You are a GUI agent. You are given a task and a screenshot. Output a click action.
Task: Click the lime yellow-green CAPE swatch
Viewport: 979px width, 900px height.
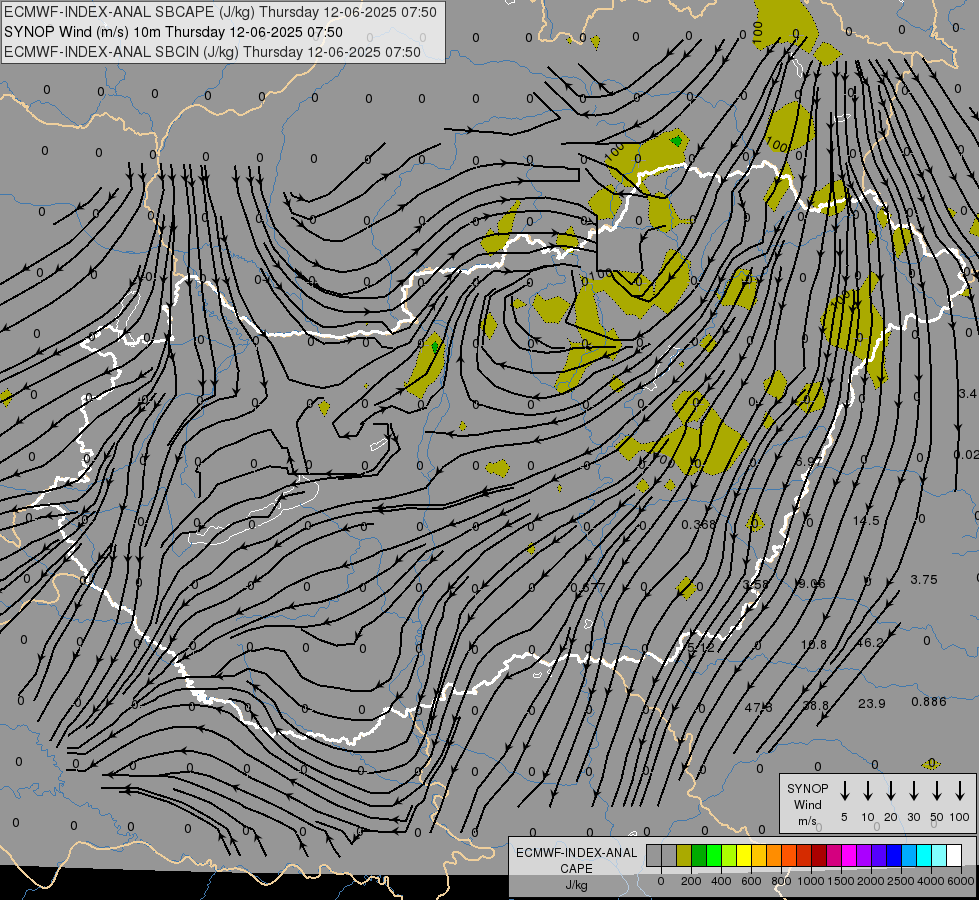tap(729, 855)
